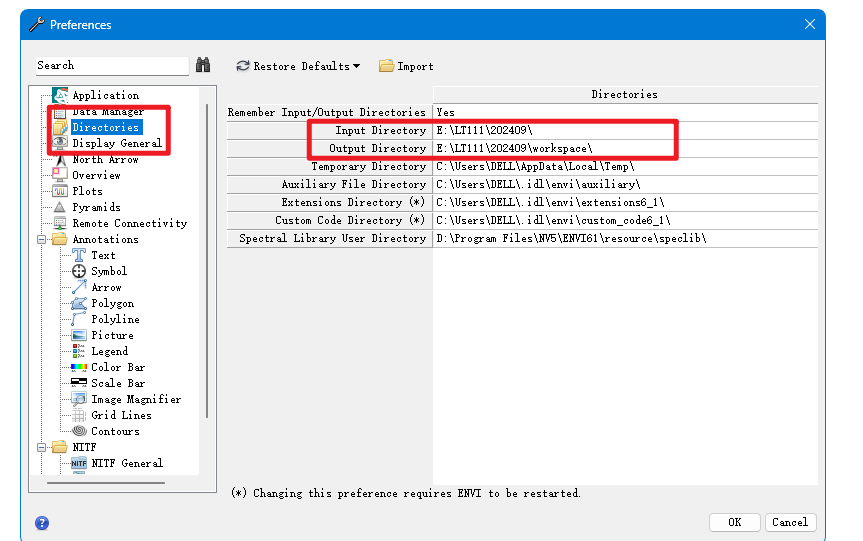Open help with the question mark icon
Viewport: 863px width, 541px height.
coord(42,523)
